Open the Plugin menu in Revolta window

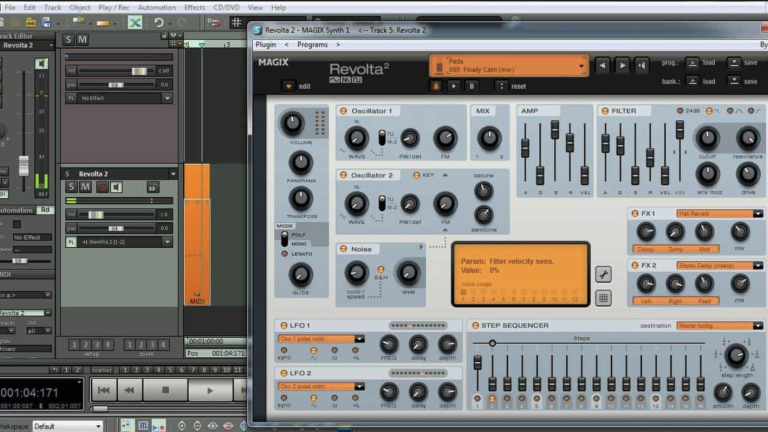click(265, 45)
